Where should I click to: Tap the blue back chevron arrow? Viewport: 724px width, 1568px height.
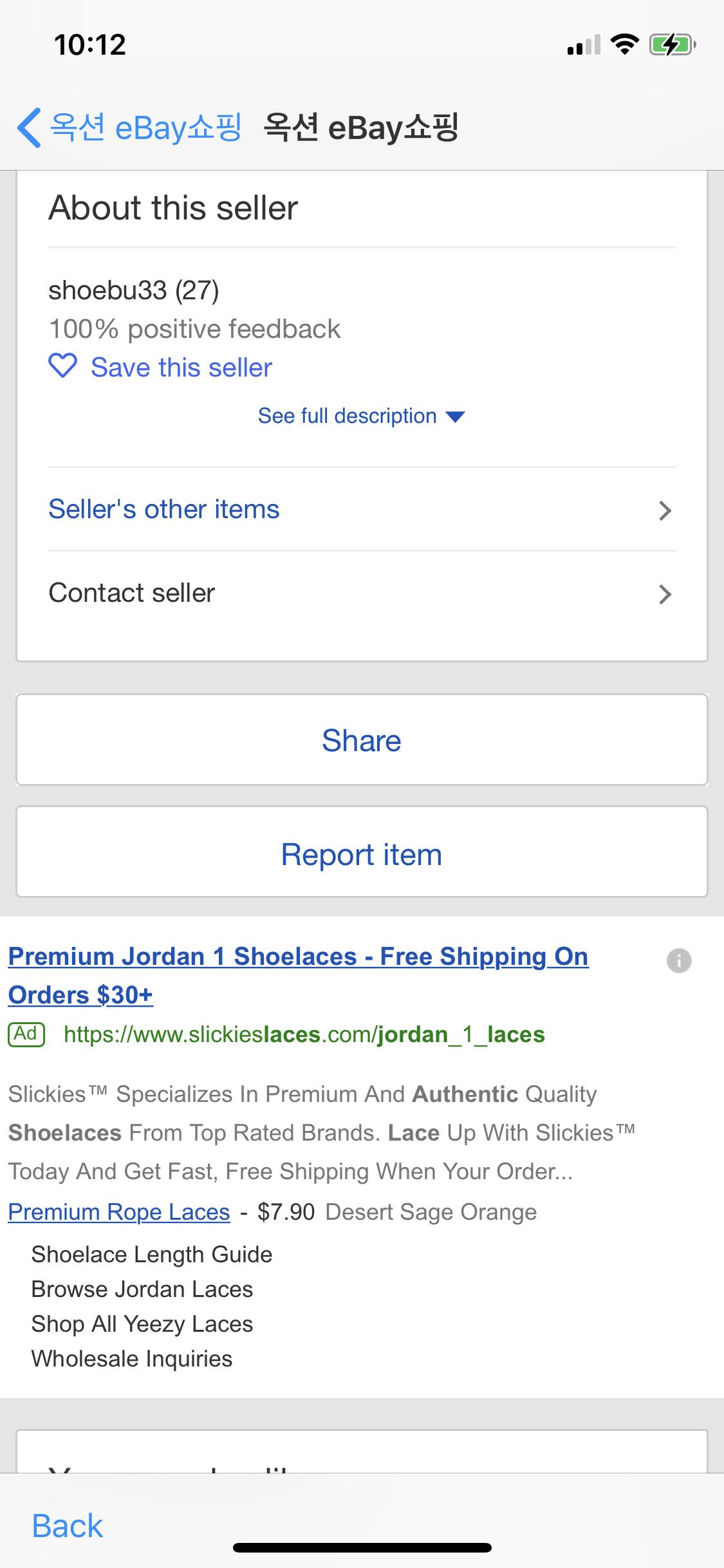click(x=30, y=127)
